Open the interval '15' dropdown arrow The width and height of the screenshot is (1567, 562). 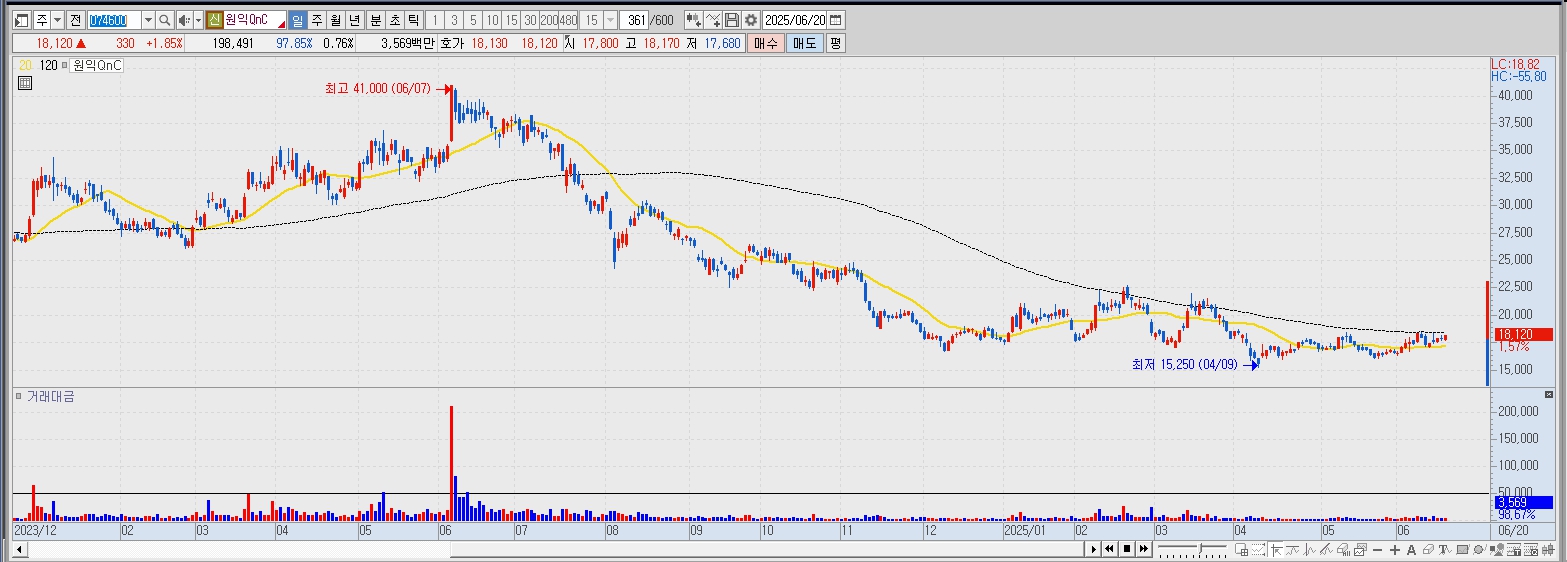click(x=610, y=20)
